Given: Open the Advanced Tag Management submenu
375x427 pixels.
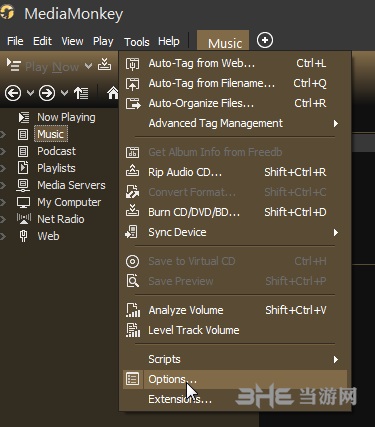Looking at the screenshot, I should click(235, 123).
